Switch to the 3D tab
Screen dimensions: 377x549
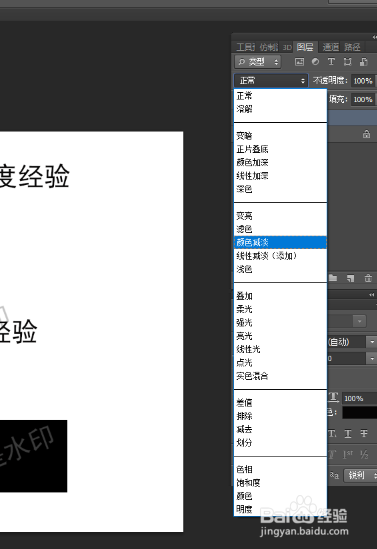[287, 47]
